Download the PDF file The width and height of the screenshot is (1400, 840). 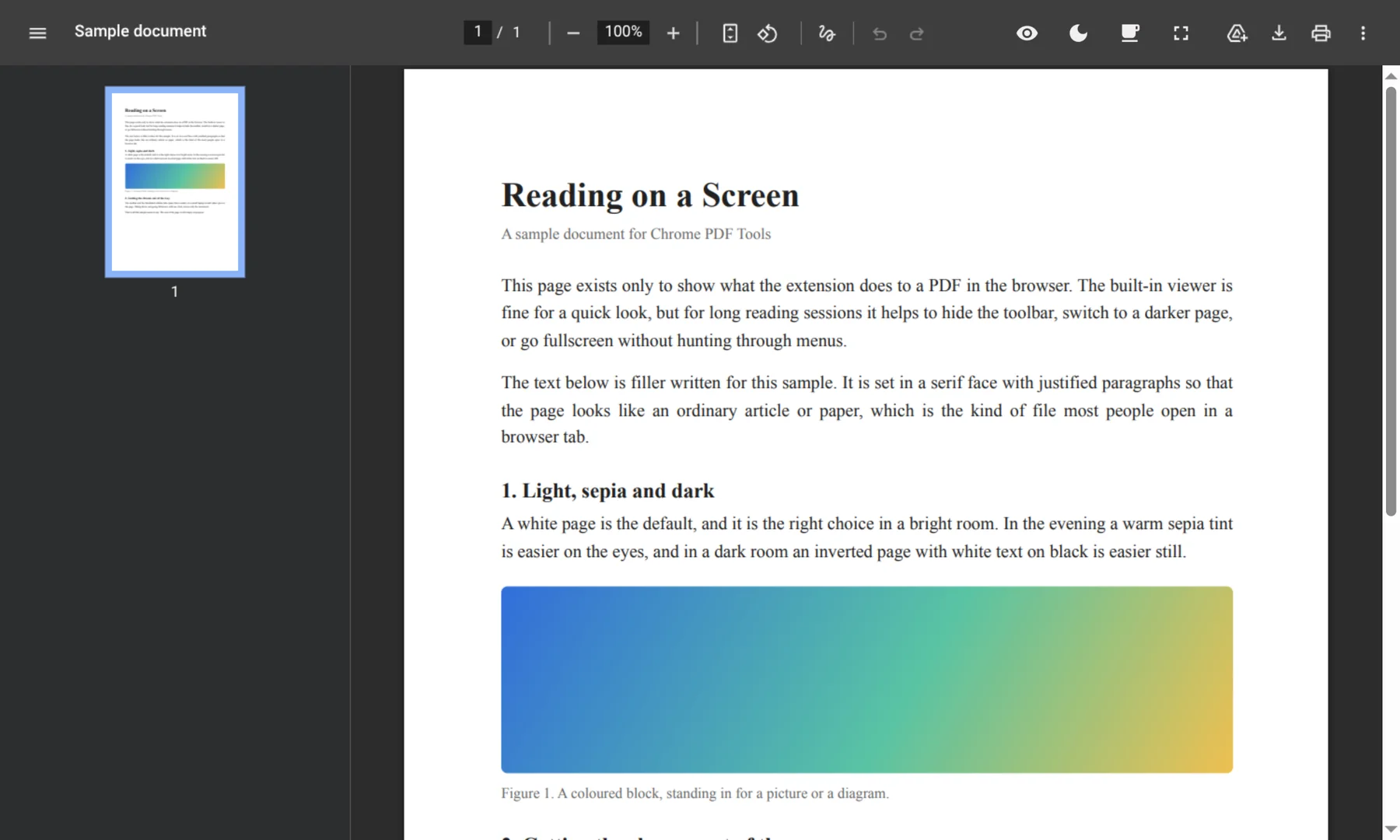pos(1279,33)
